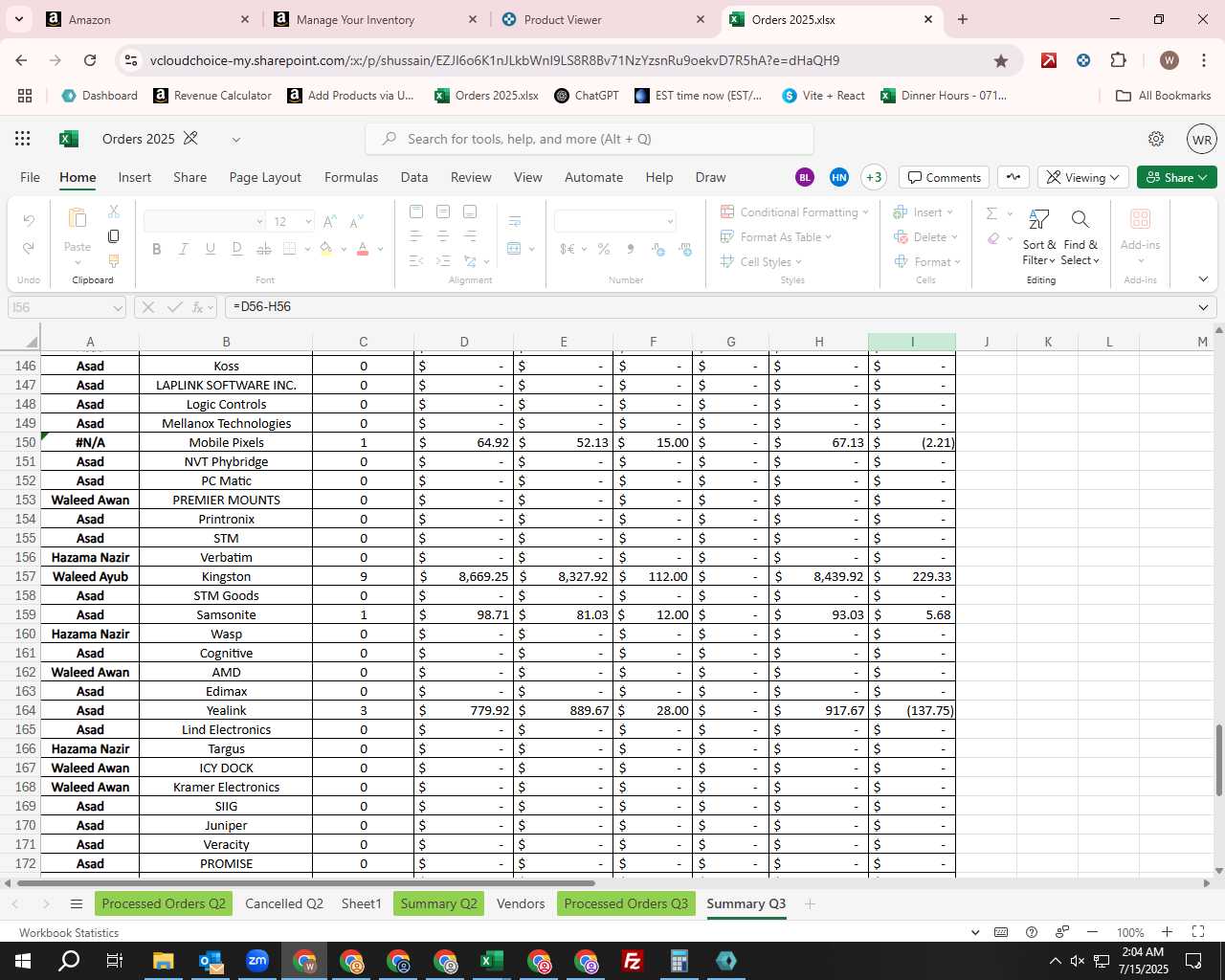
Task: Click the Cut scissors icon
Action: point(113,211)
